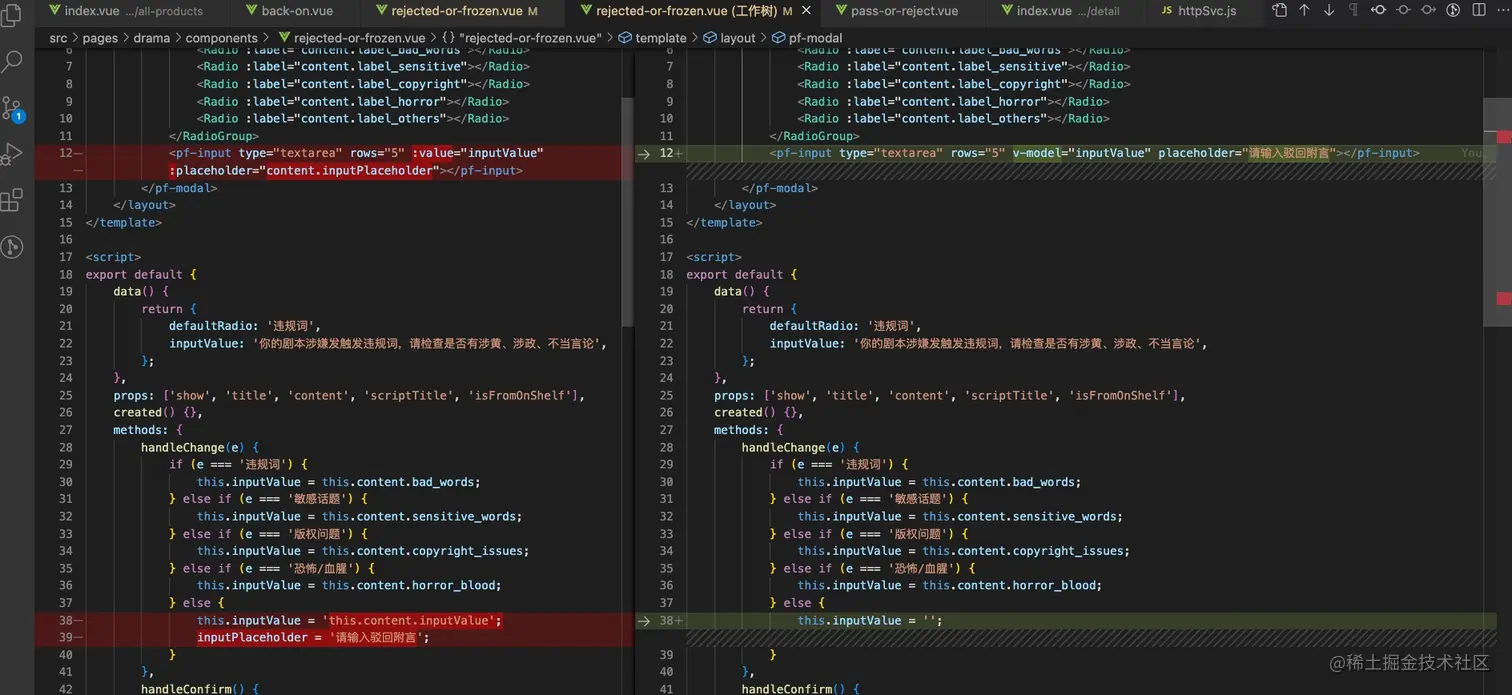Screen dimensions: 1512x695
Task: Switch to the httpSvc.js tab
Action: pos(1199,11)
